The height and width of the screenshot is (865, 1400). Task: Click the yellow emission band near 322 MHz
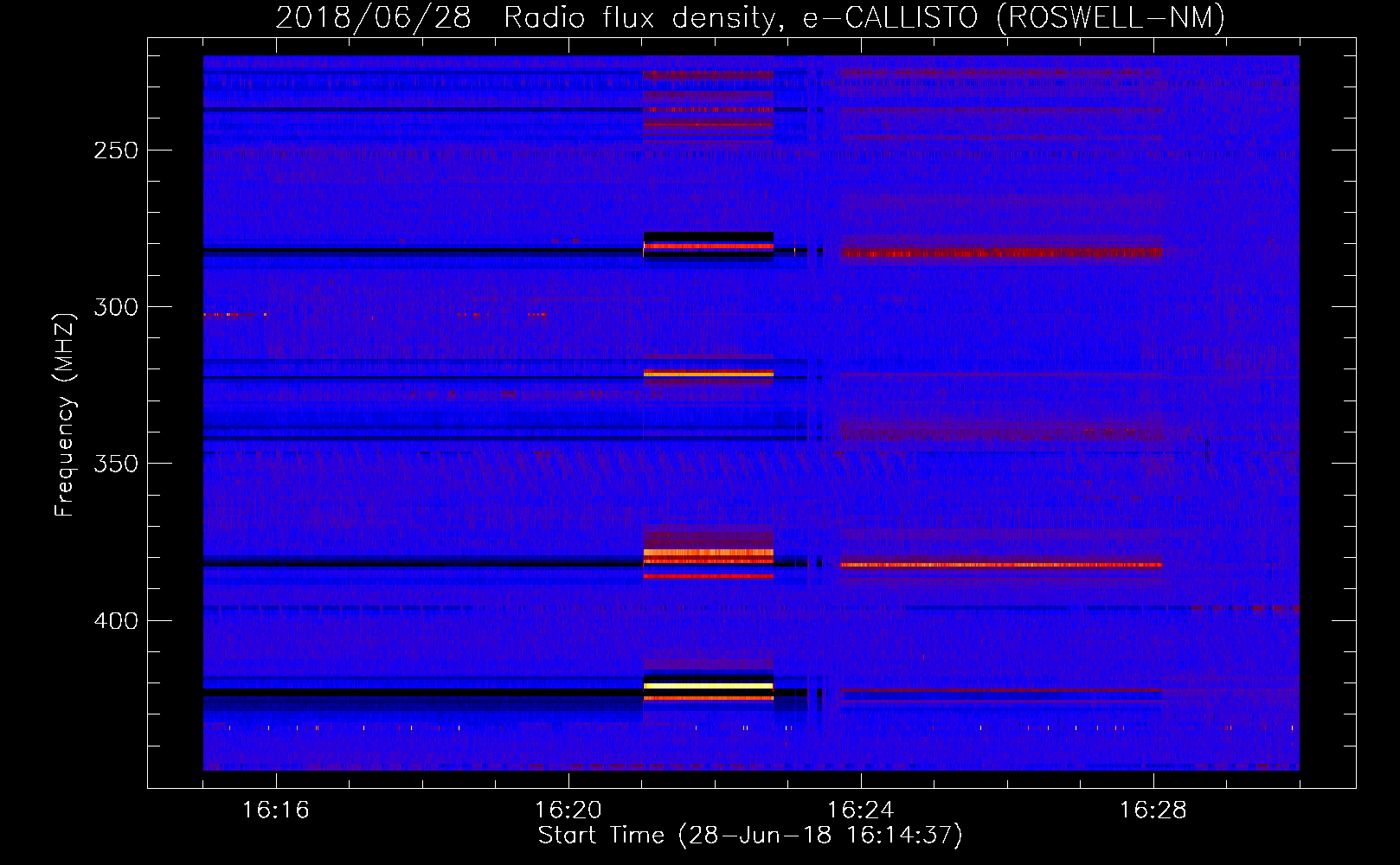tap(708, 374)
